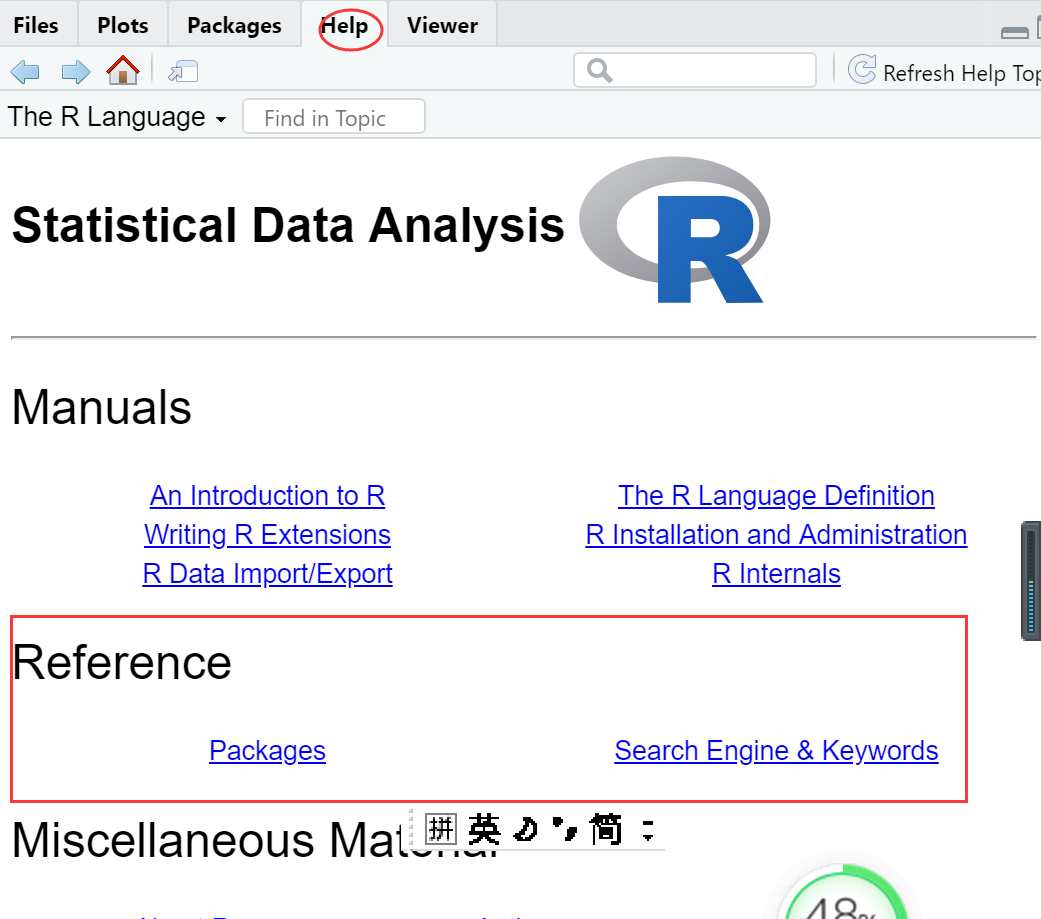Image resolution: width=1041 pixels, height=919 pixels.
Task: Click the Refresh Help Topic icon
Action: pos(862,70)
